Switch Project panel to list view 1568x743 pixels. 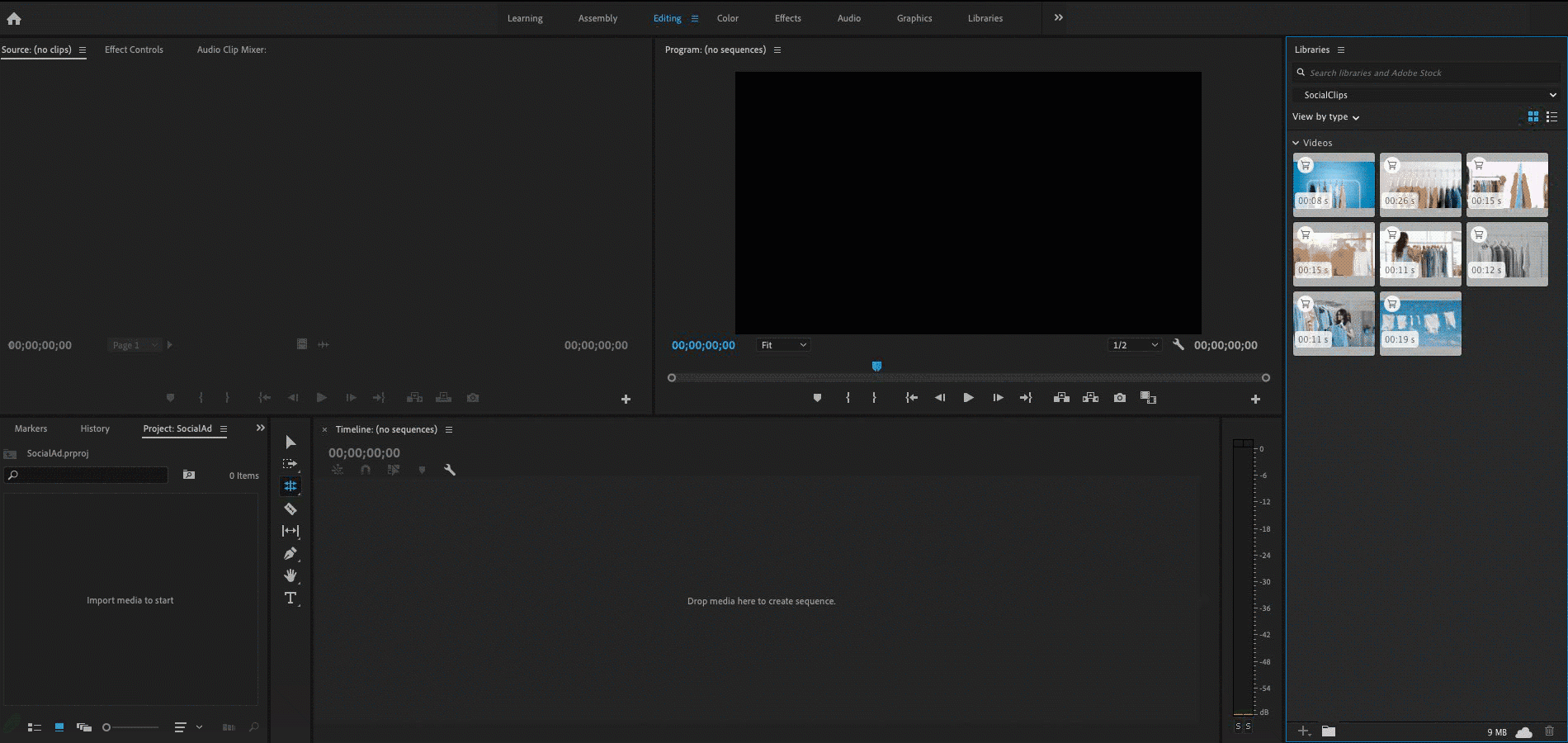(x=35, y=727)
